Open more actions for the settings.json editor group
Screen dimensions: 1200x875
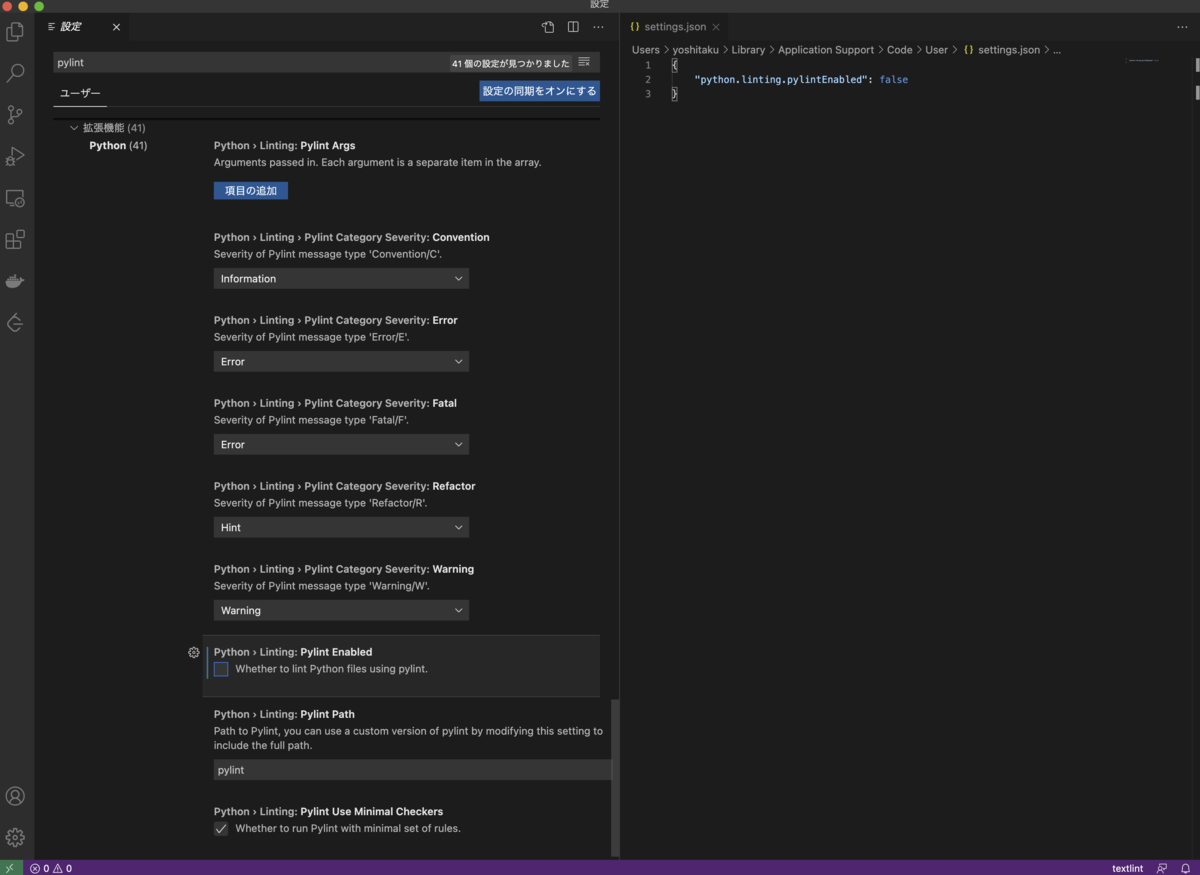(1182, 27)
